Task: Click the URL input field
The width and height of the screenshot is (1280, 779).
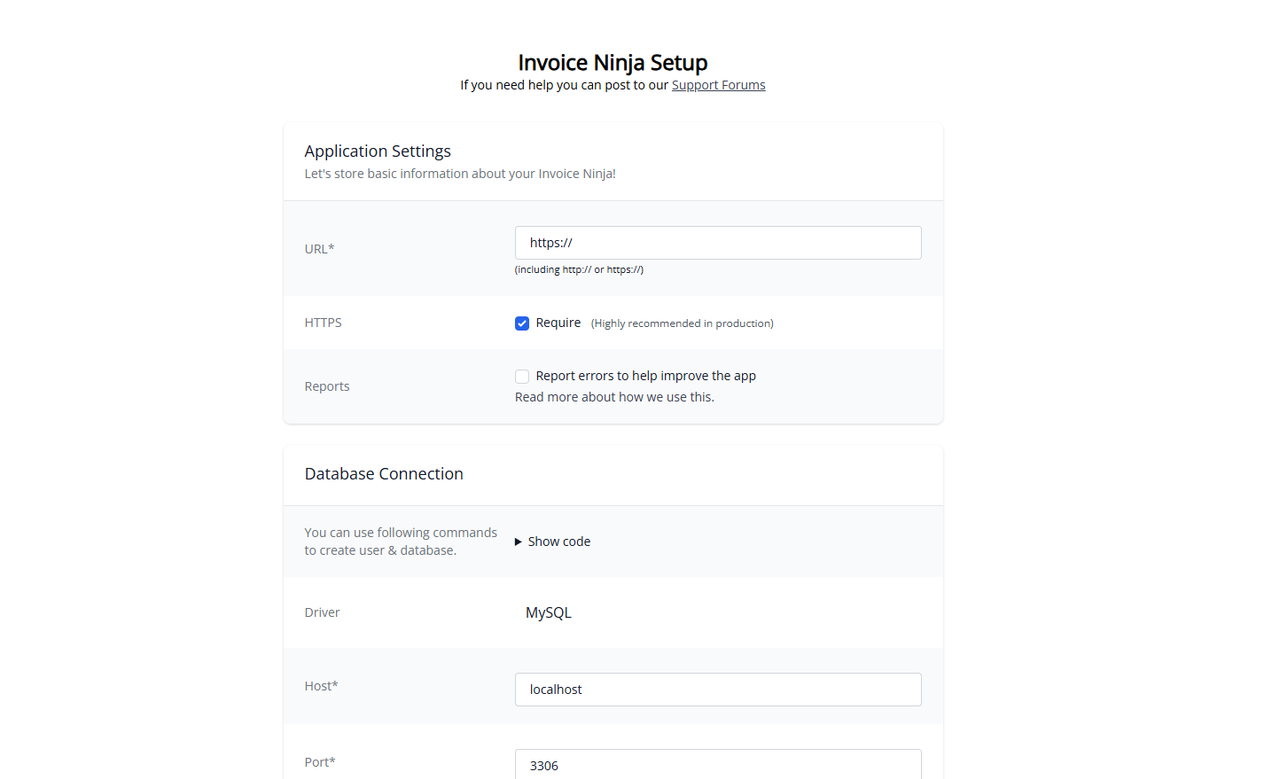Action: click(718, 243)
